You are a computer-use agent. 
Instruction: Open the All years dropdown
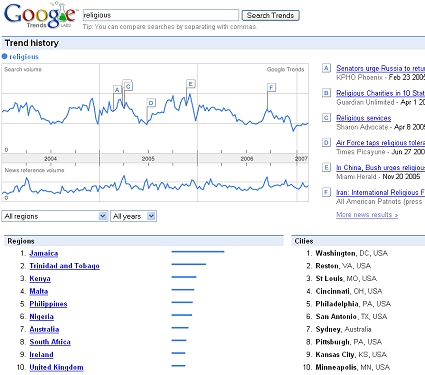pyautogui.click(x=133, y=216)
